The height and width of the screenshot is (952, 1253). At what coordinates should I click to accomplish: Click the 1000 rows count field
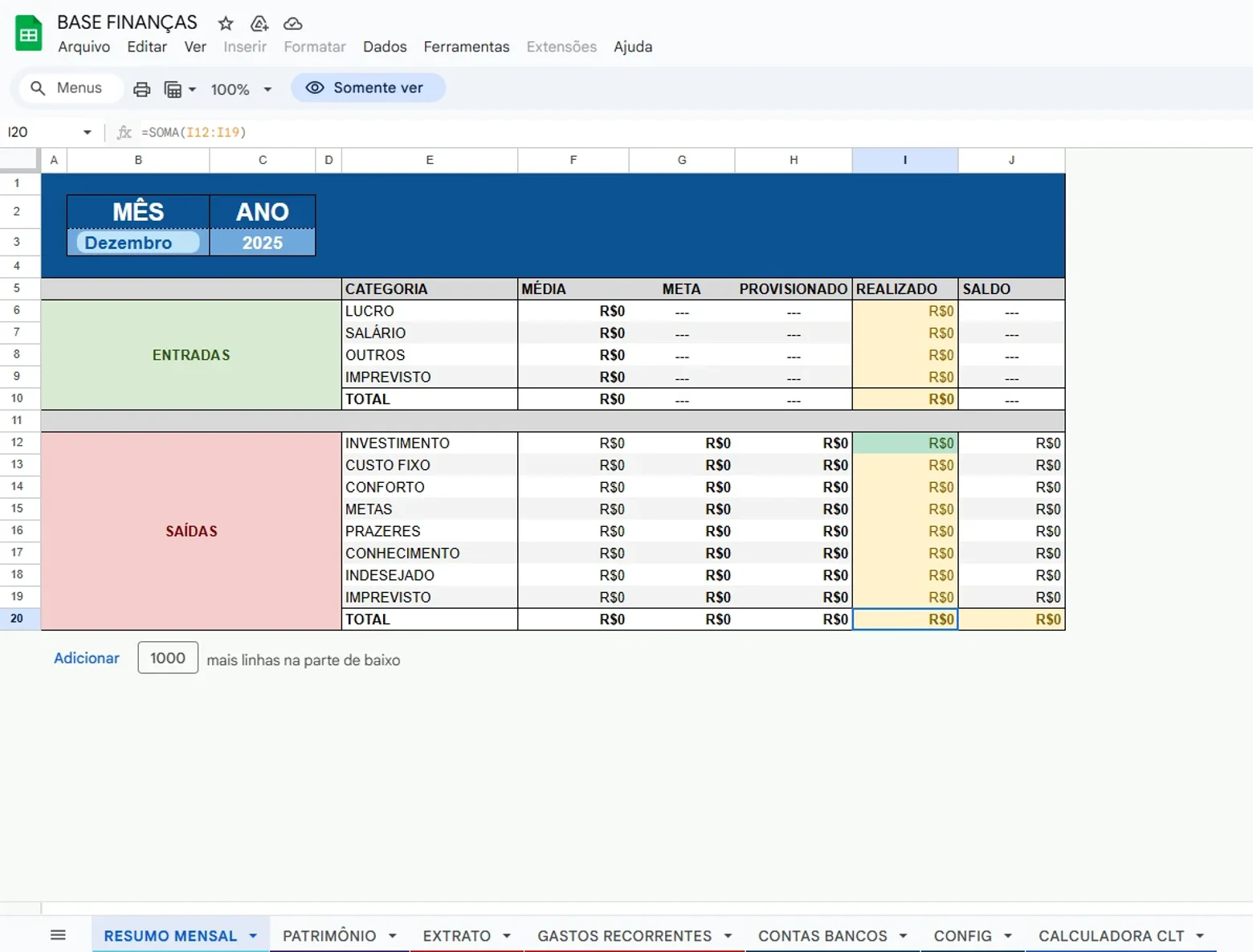168,658
